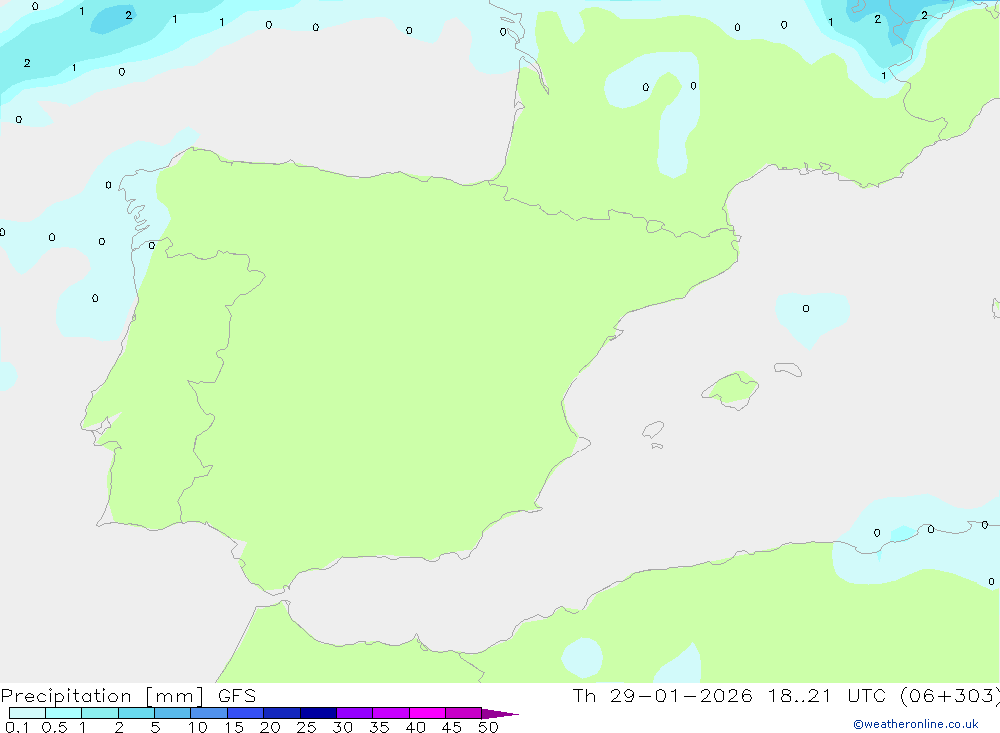This screenshot has height=733, width=1000.
Task: Pick the 25–30 mm legend color swatch
Action: (318, 713)
